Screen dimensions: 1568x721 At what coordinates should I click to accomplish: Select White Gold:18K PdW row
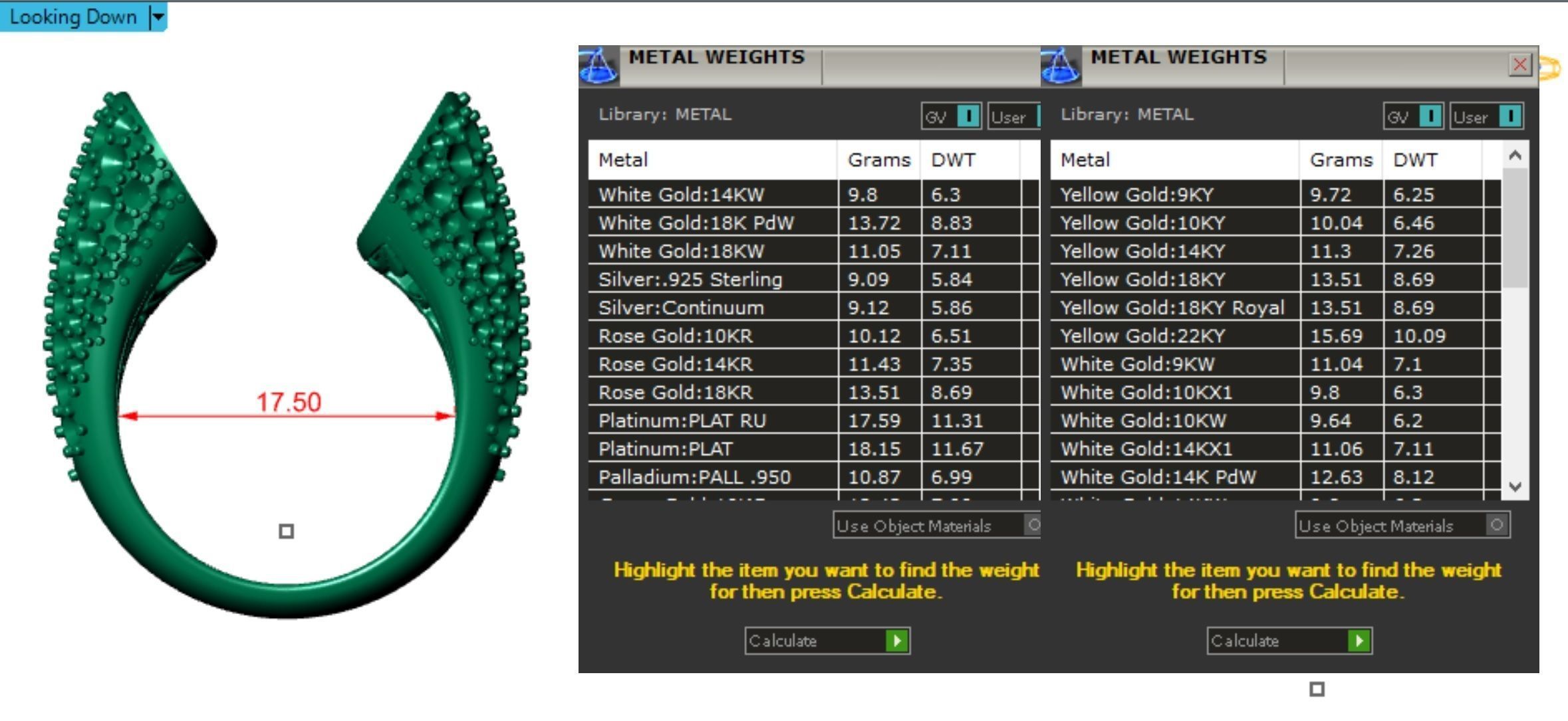click(x=814, y=223)
